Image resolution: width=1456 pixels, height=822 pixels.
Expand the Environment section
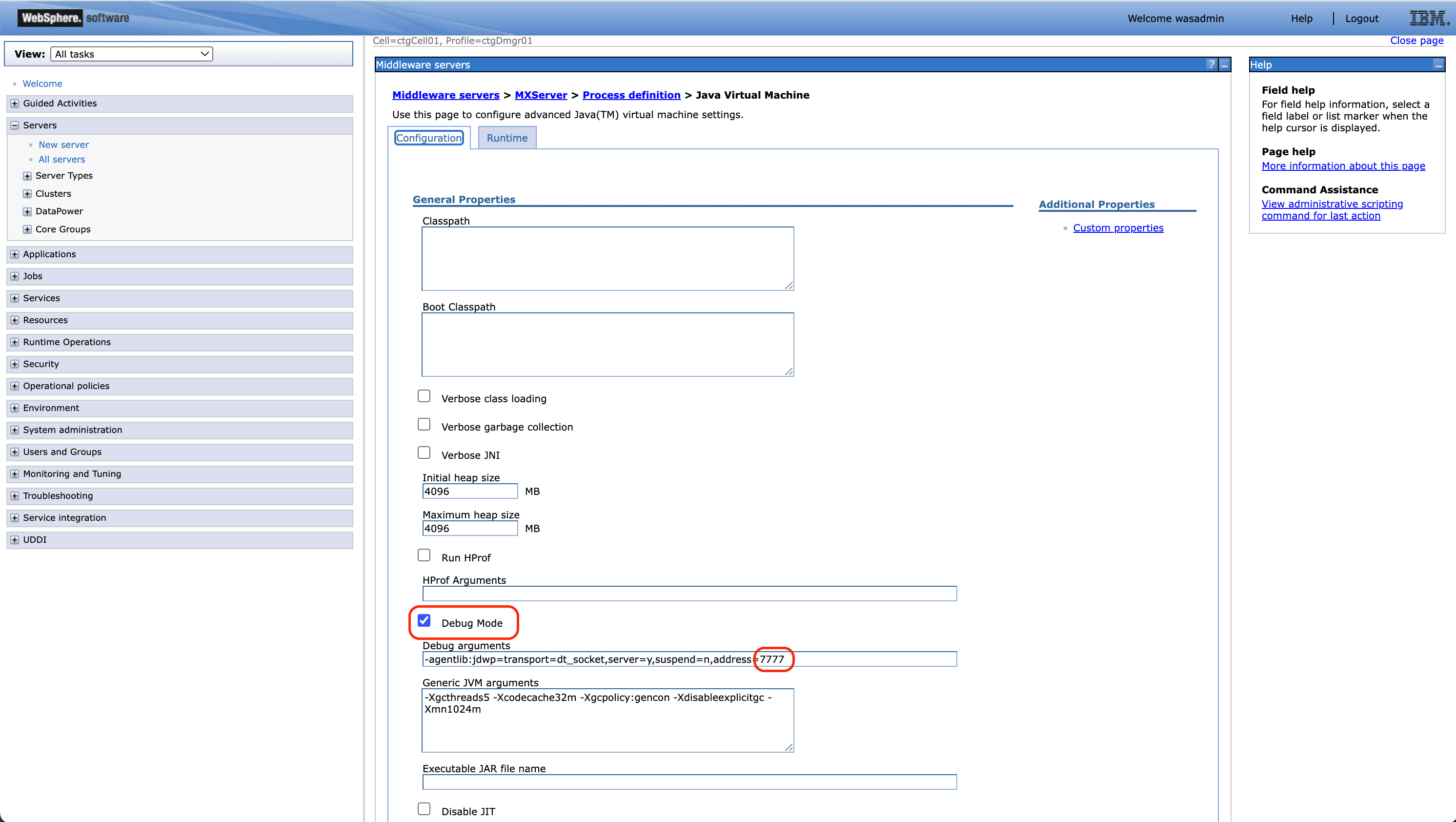(x=15, y=408)
